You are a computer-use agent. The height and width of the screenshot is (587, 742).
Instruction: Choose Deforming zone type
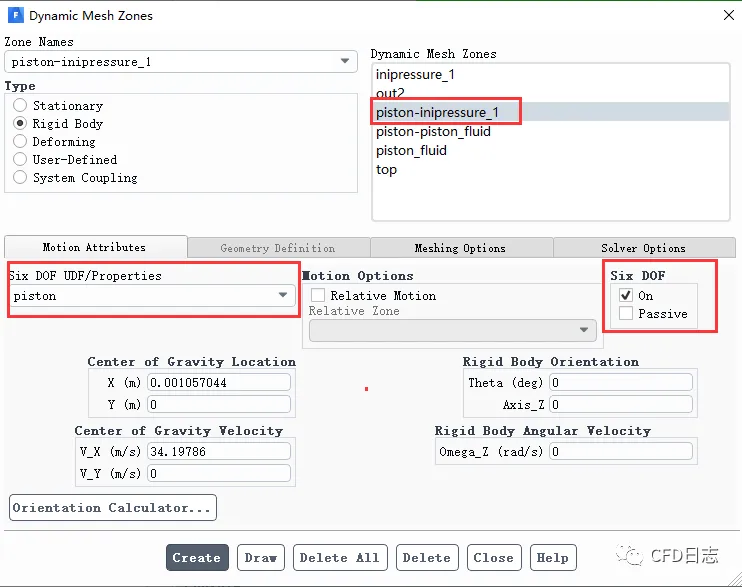point(20,141)
